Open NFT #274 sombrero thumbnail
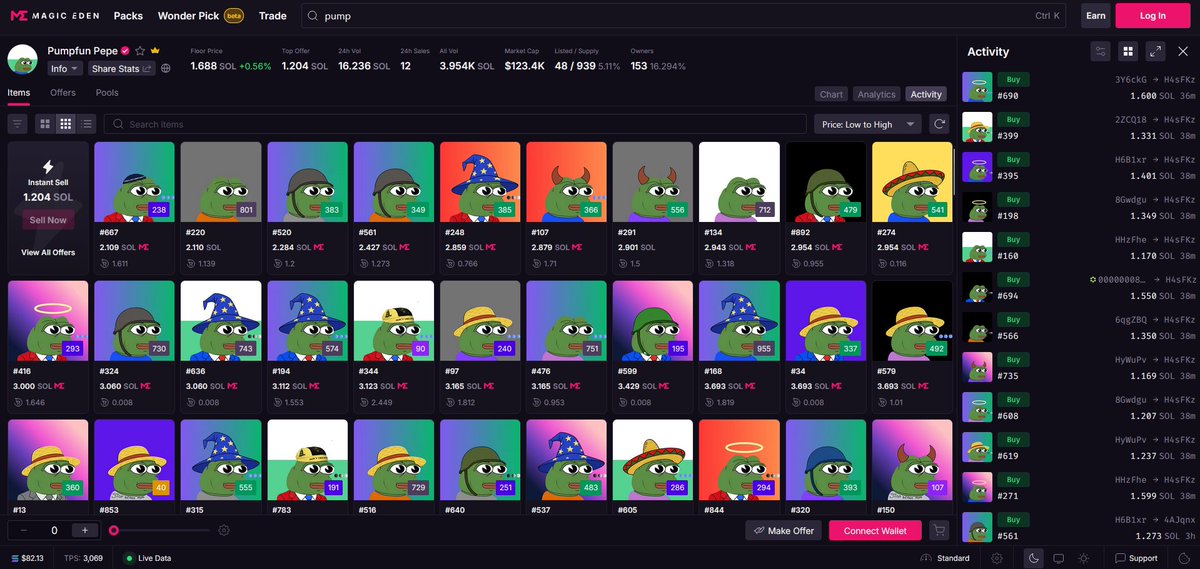This screenshot has width=1200, height=569. [x=912, y=182]
